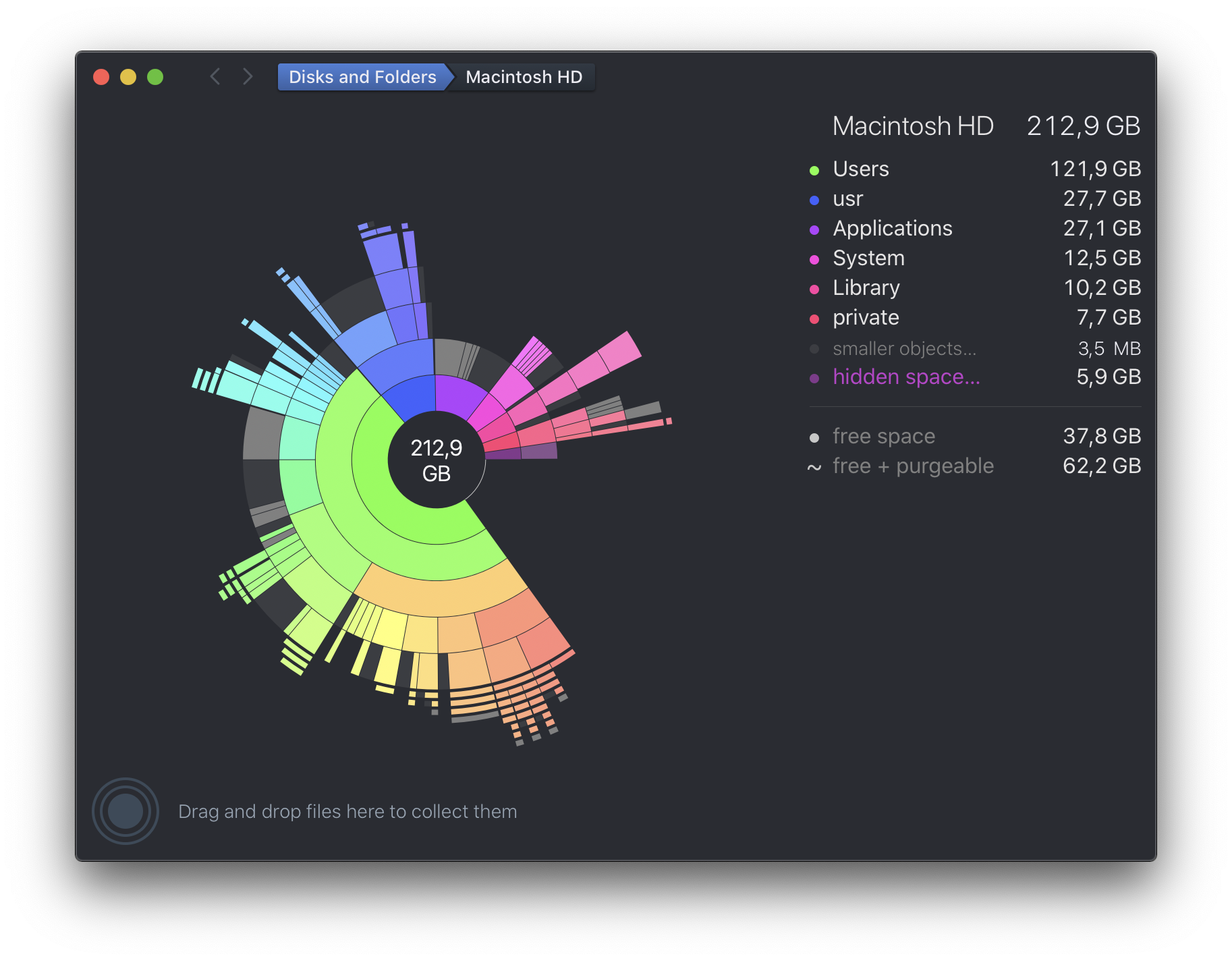Click the red-pink dot beside private

(814, 319)
